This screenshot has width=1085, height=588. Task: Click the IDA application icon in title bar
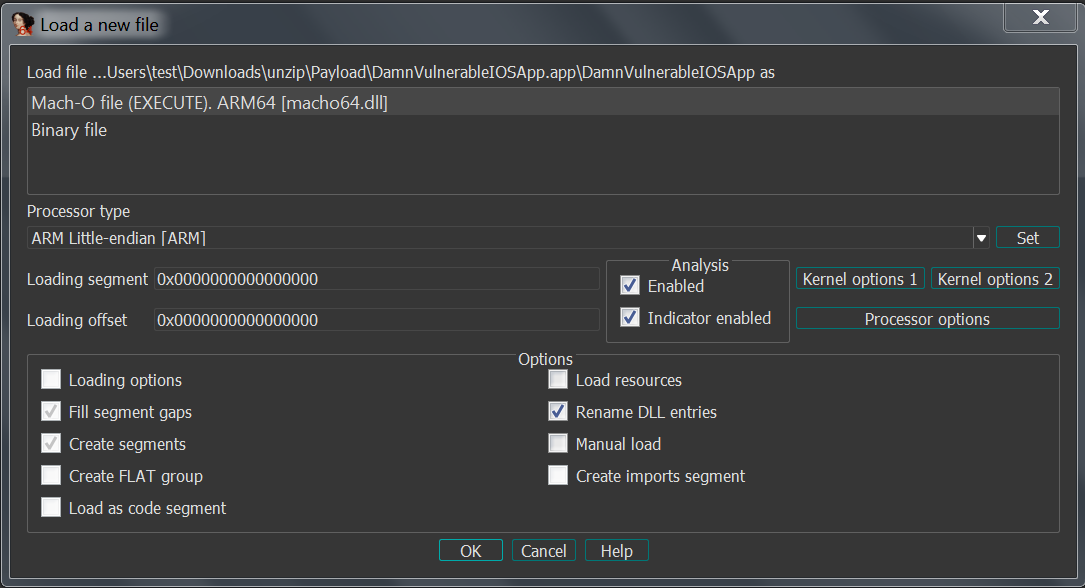(x=23, y=24)
